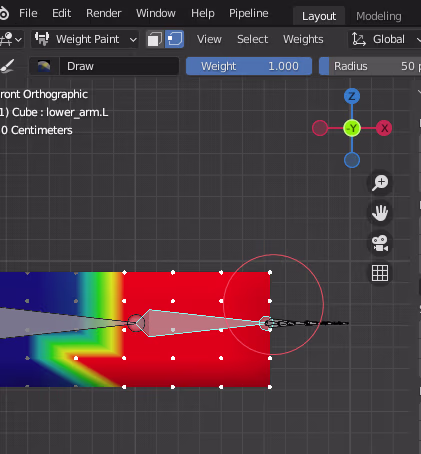Click the pan view hand icon
This screenshot has height=454, width=421.
click(x=380, y=213)
